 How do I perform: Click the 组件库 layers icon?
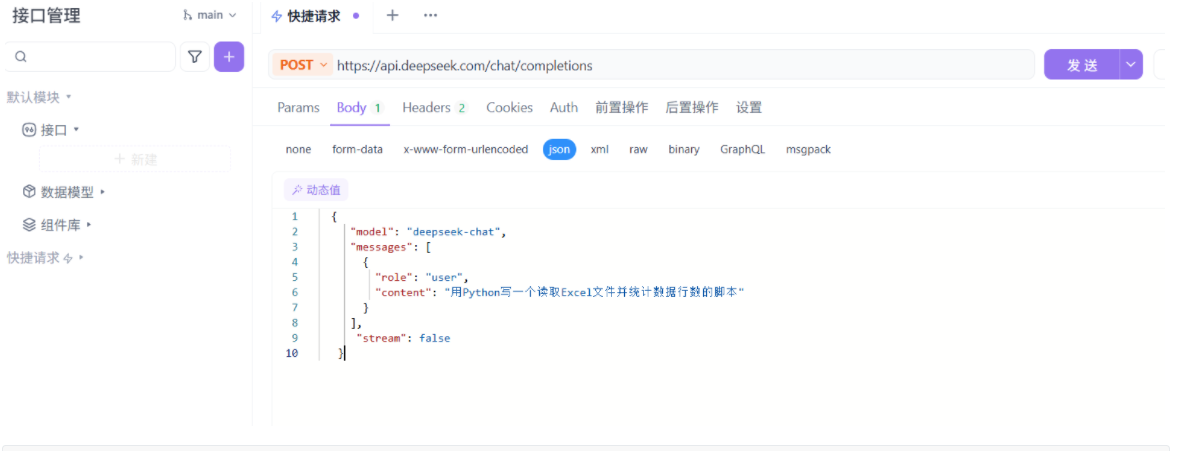[x=30, y=225]
